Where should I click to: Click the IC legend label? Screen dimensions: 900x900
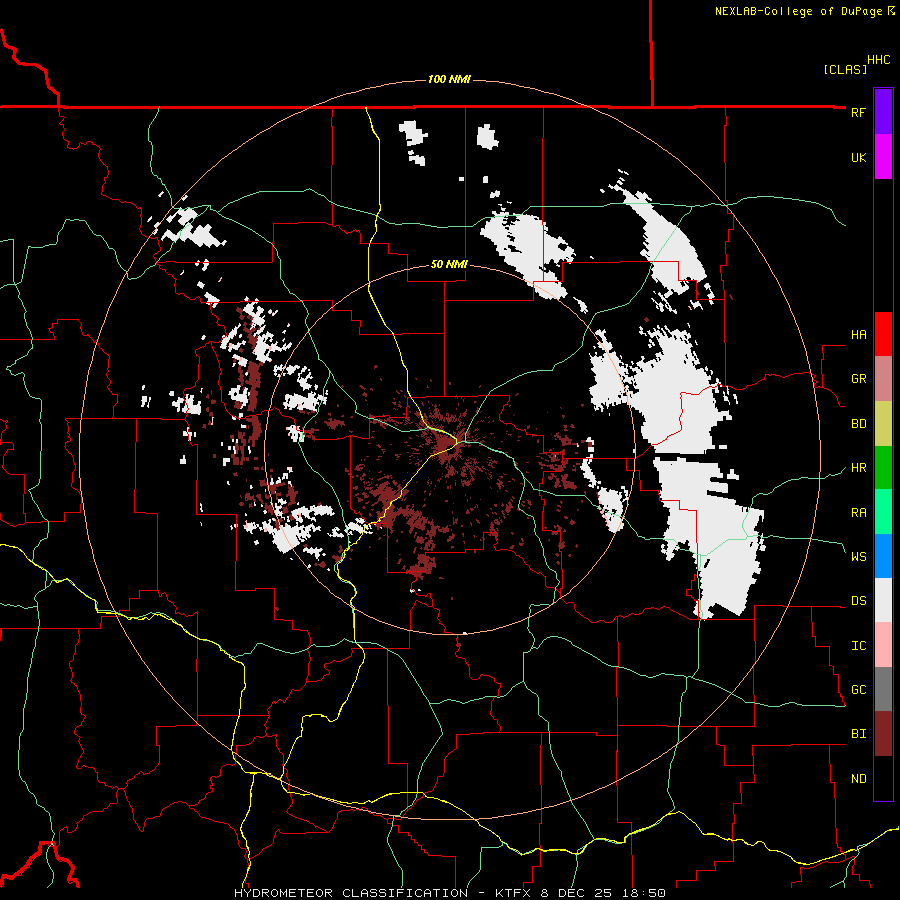[858, 646]
